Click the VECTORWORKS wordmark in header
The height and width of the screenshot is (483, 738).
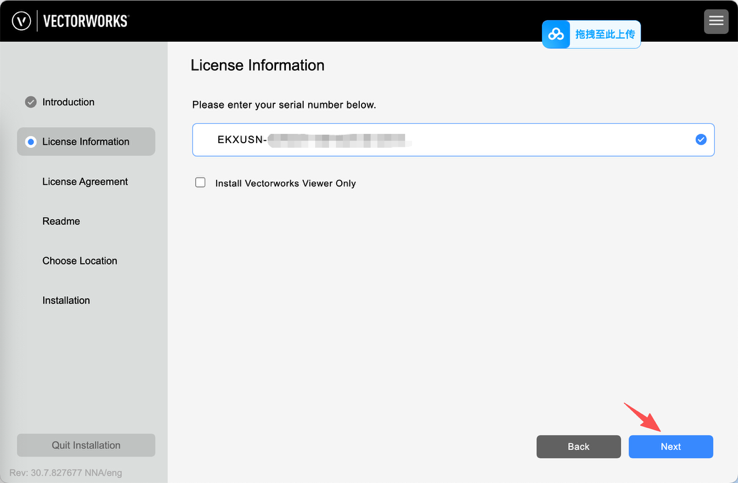coord(86,21)
